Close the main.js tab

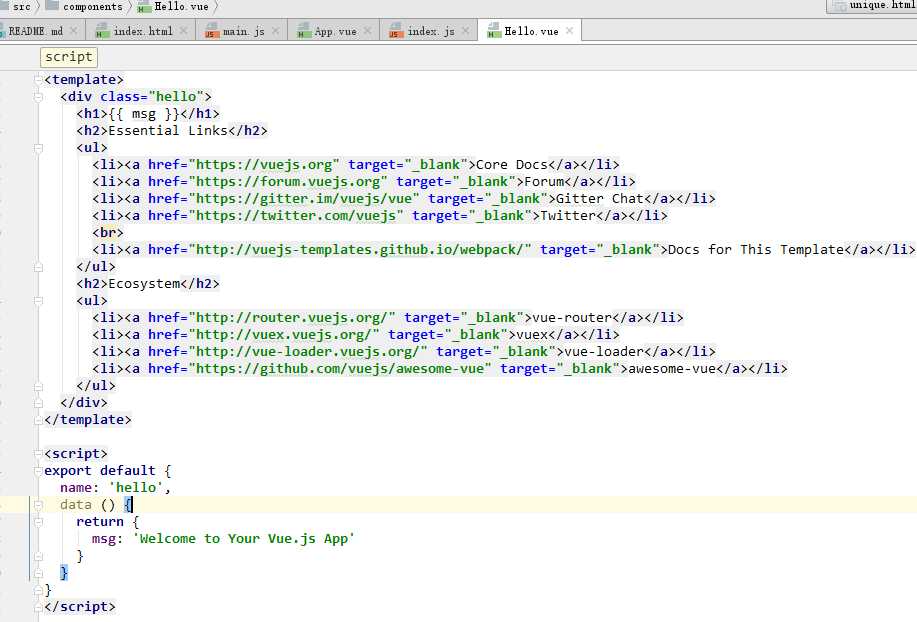click(275, 30)
